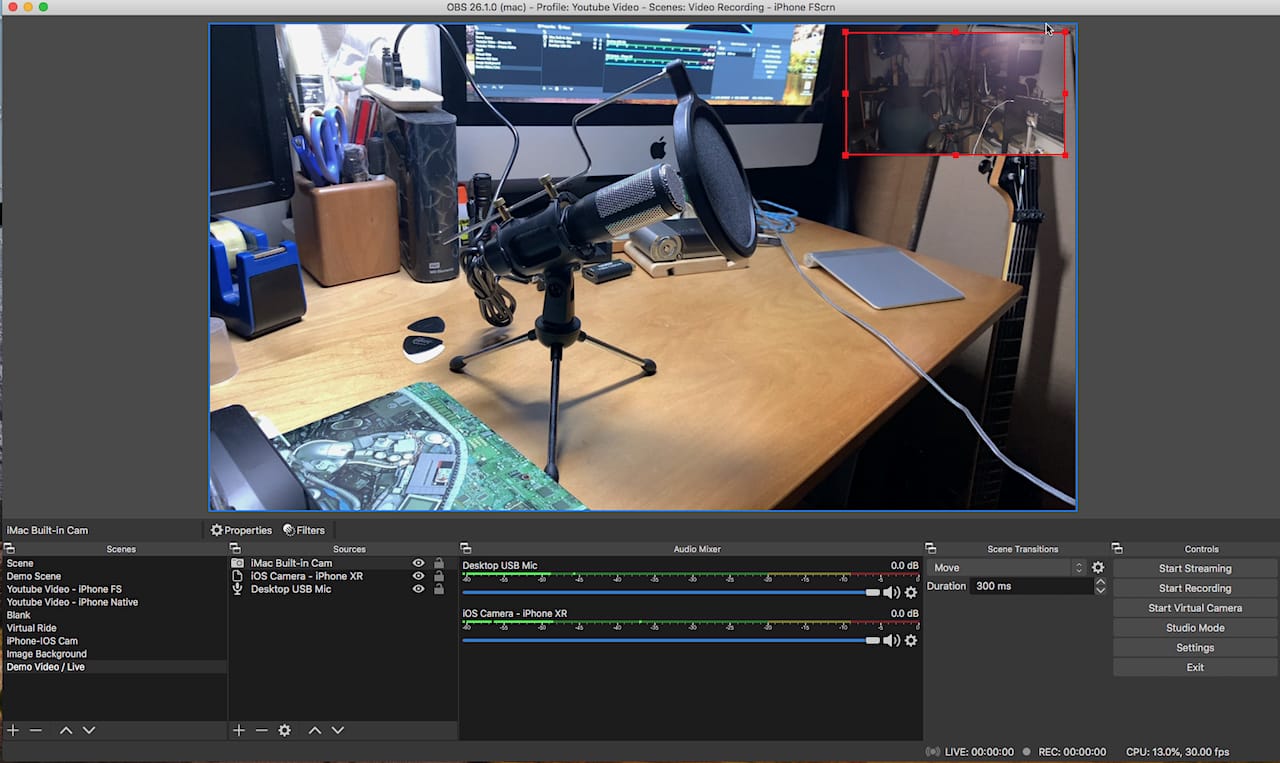The image size is (1280, 763).
Task: Open iOS Camera audio settings gear
Action: (911, 641)
